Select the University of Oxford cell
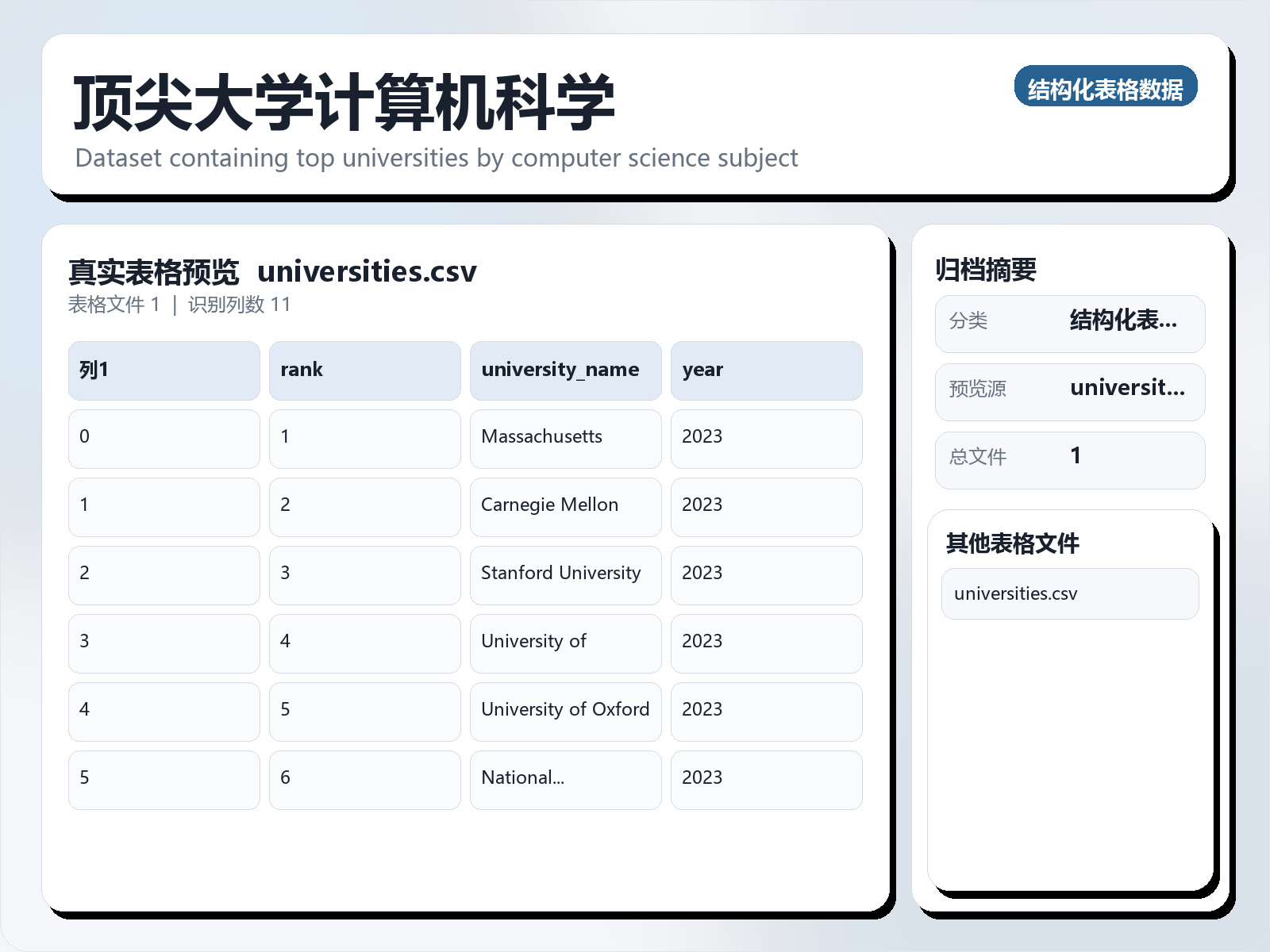 [565, 712]
